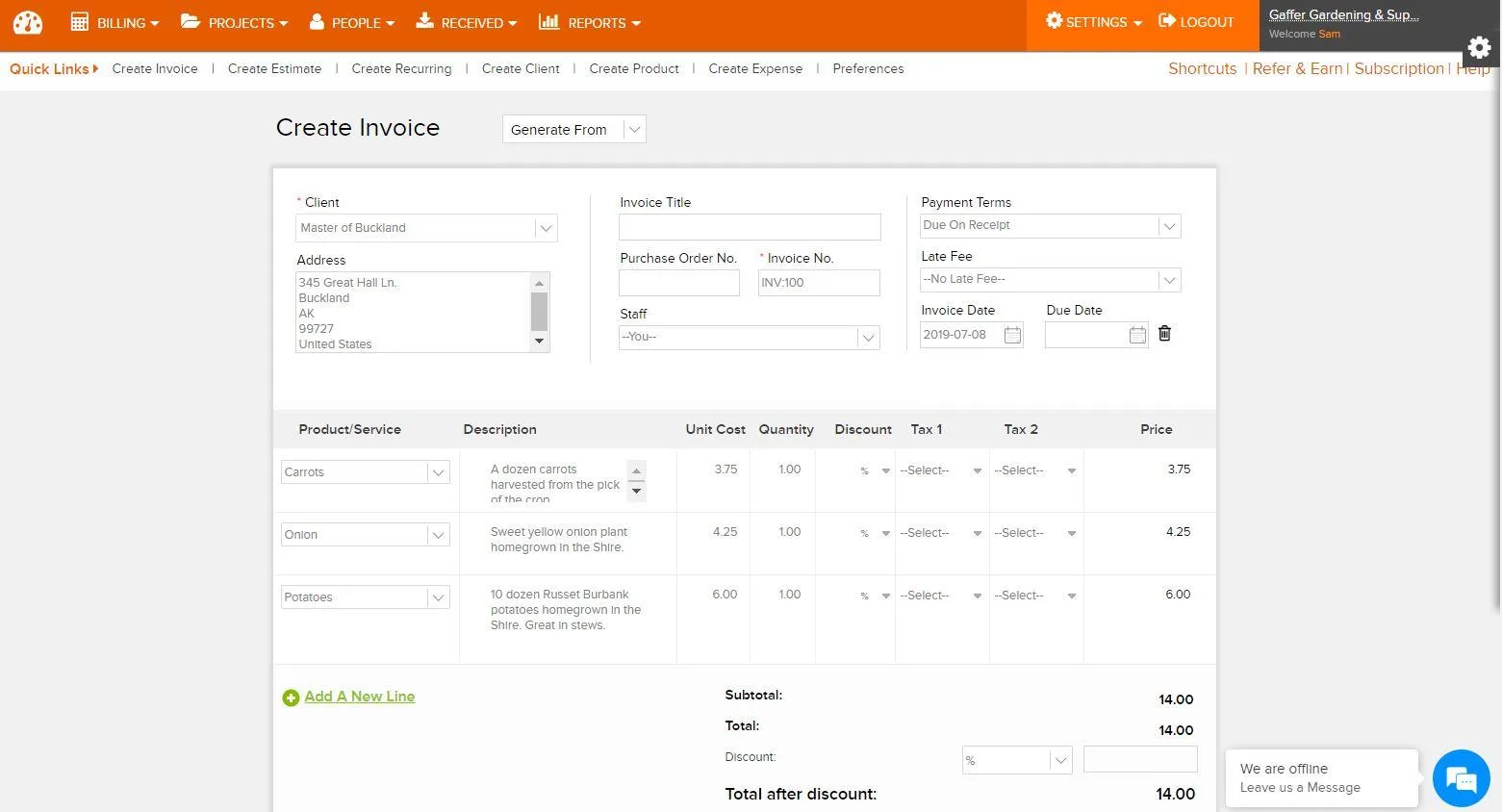Image resolution: width=1502 pixels, height=812 pixels.
Task: Click the dashboard gauge logo icon
Action: point(28,22)
